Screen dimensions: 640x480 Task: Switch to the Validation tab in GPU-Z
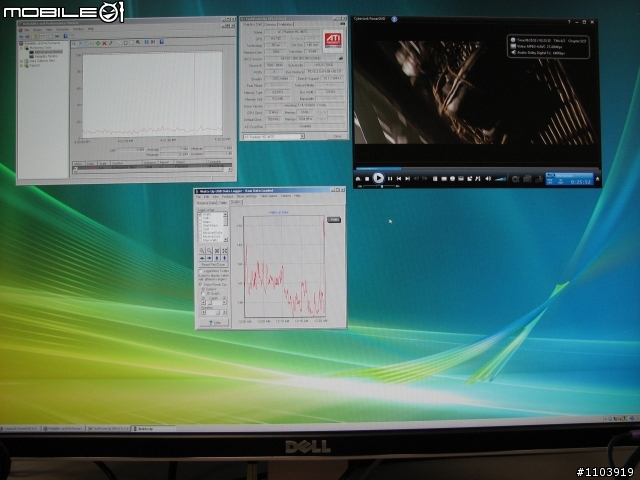coord(286,24)
